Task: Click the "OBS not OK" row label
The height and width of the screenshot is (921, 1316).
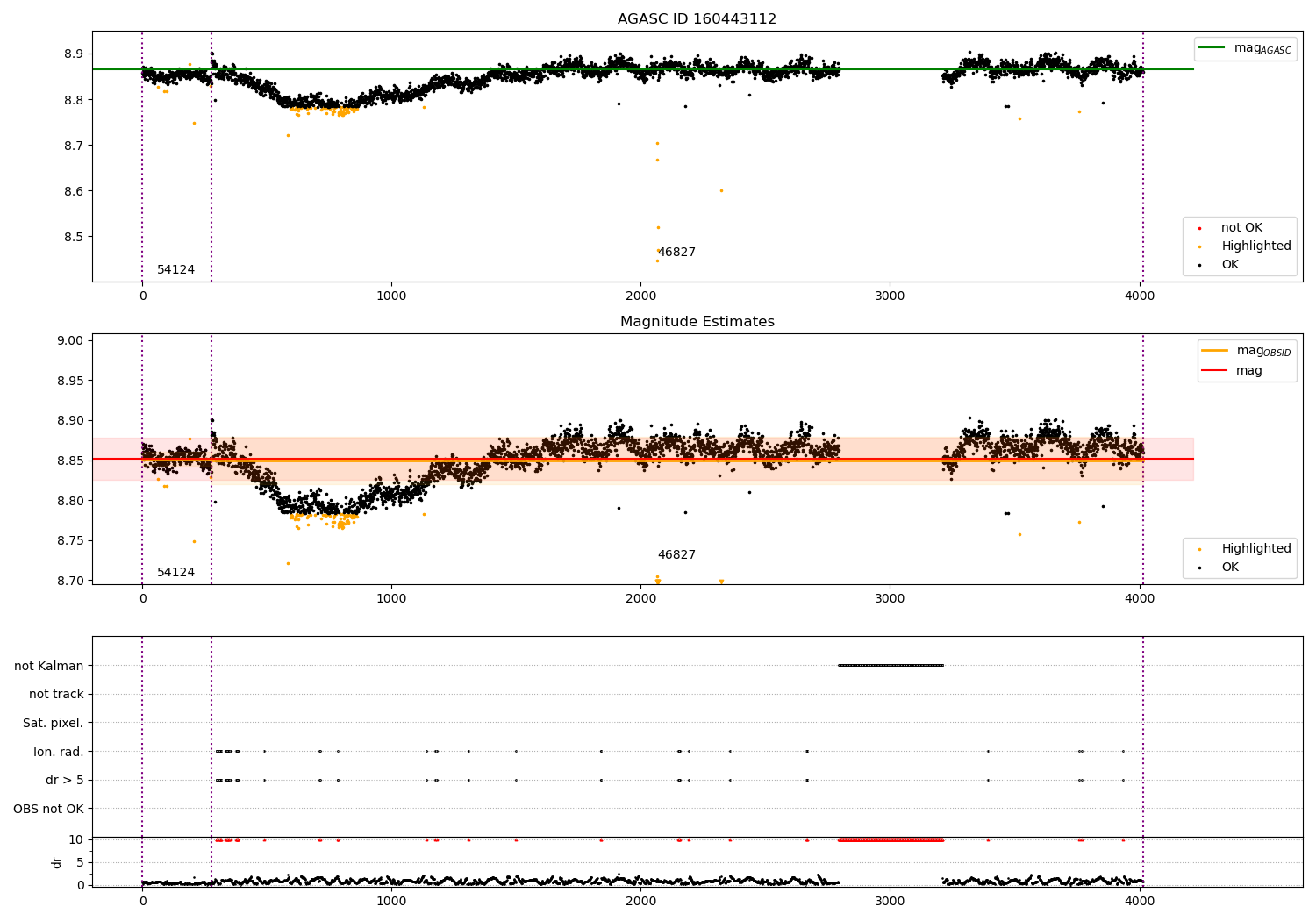Action: pos(49,809)
